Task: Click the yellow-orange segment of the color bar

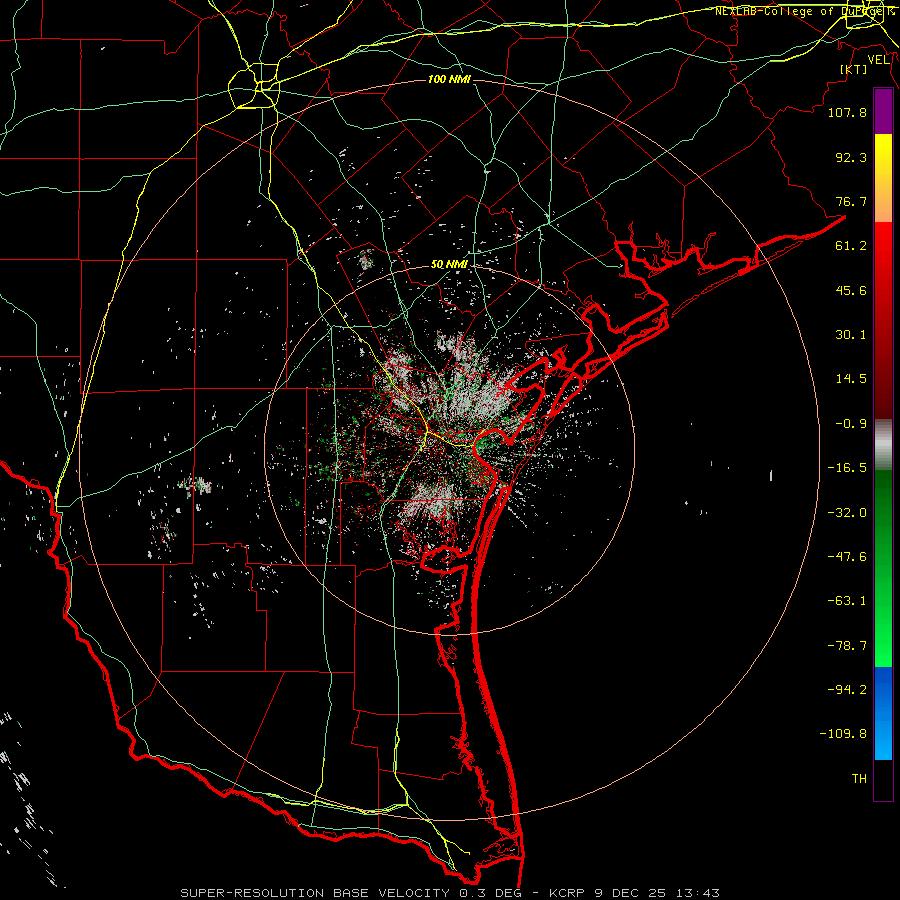Action: [x=883, y=178]
